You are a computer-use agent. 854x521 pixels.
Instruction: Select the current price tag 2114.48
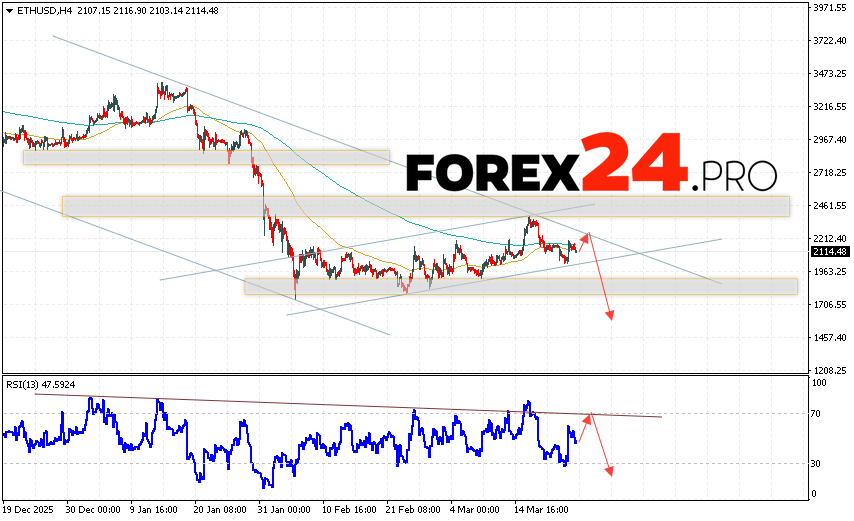click(830, 251)
